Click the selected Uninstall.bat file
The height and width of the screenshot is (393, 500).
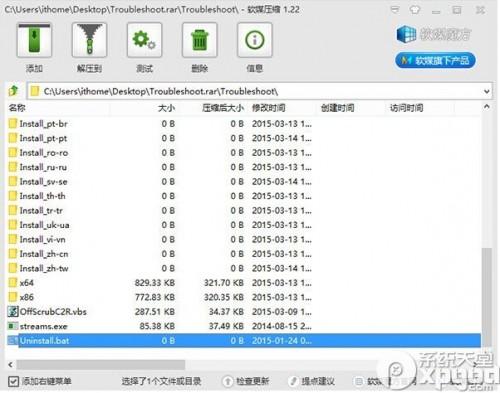point(243,341)
